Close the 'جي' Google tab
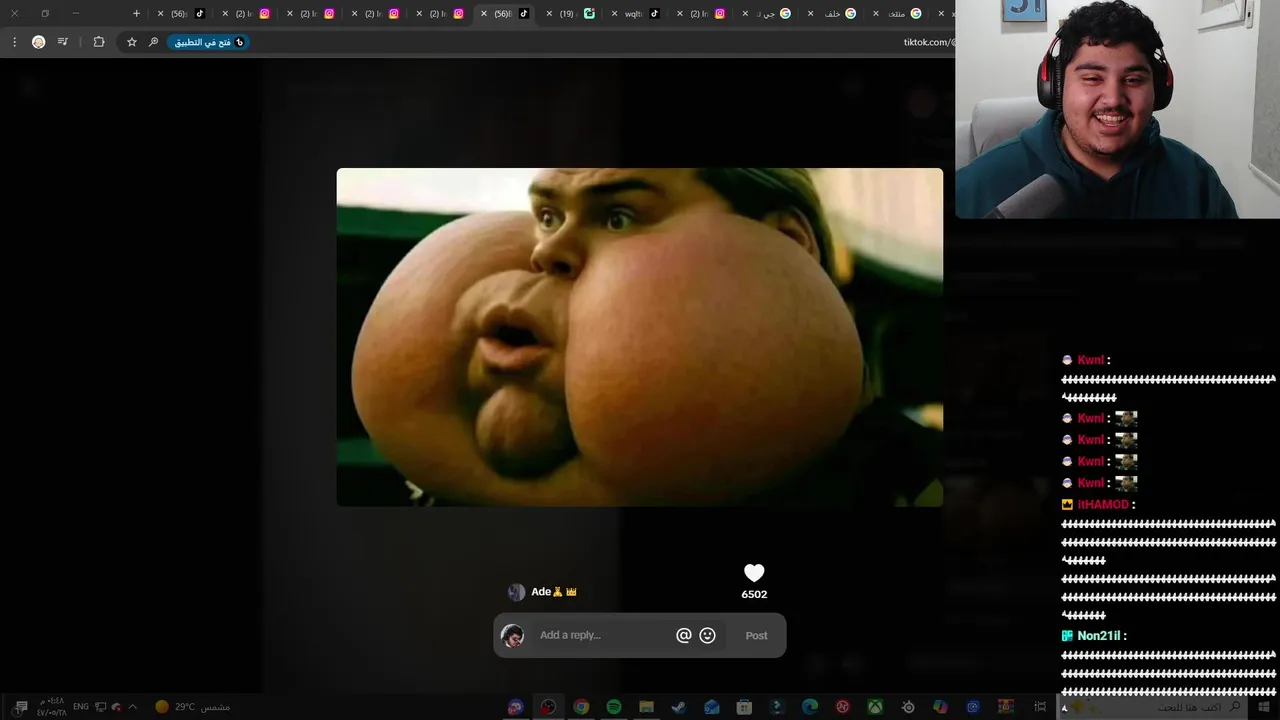This screenshot has height=720, width=1280. point(745,14)
